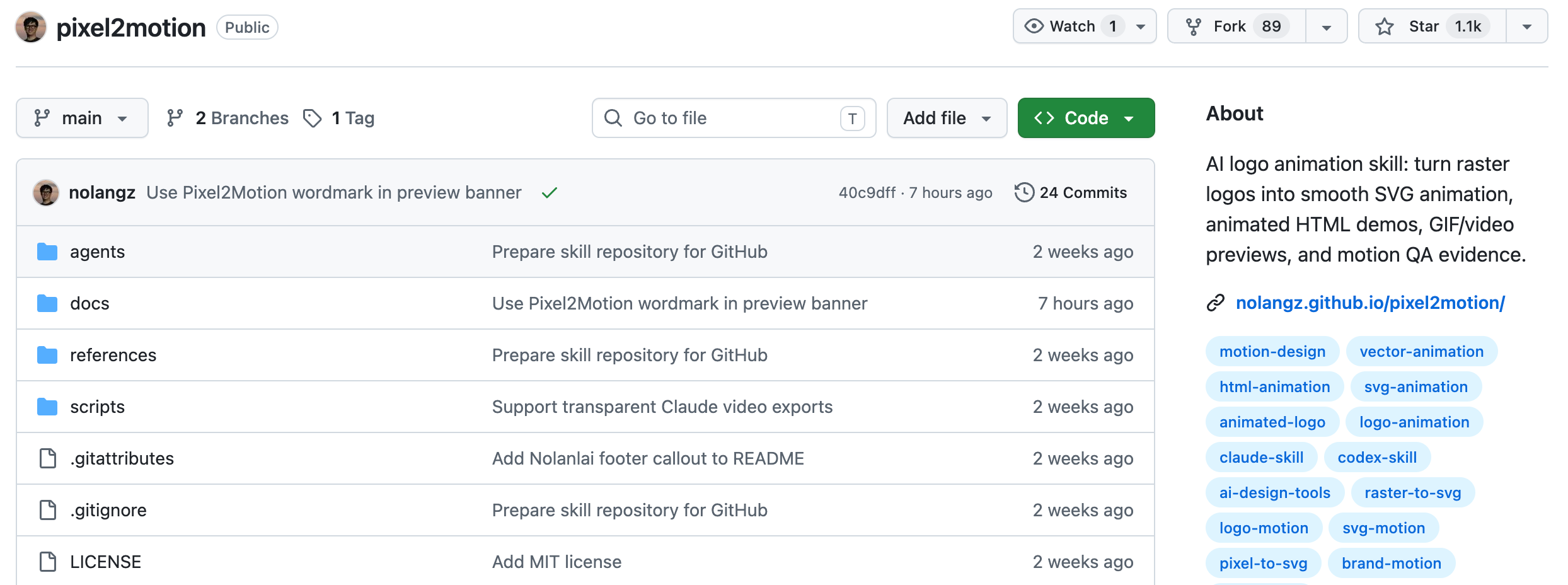Click the clock history icon beside 24 Commits
The height and width of the screenshot is (585, 1568).
[1024, 192]
